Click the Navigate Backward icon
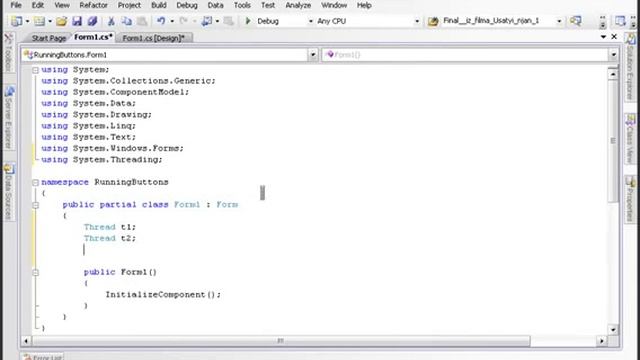 tap(207, 21)
